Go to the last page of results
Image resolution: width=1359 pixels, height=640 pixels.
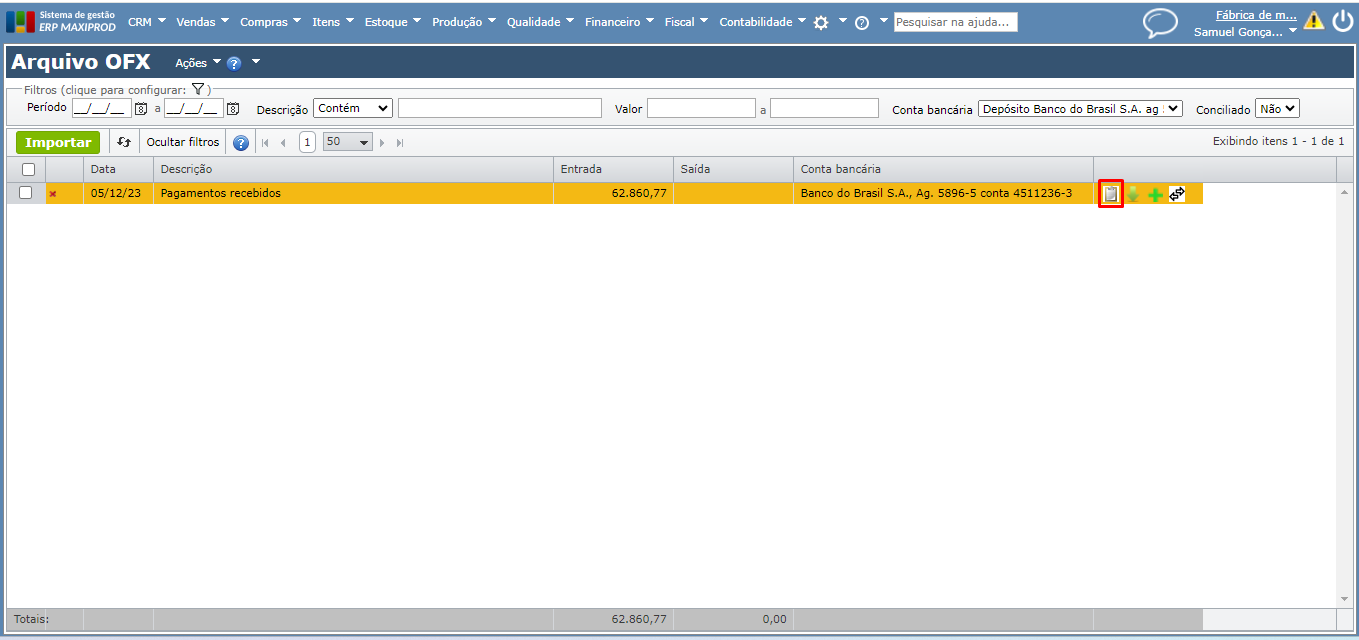pos(400,143)
